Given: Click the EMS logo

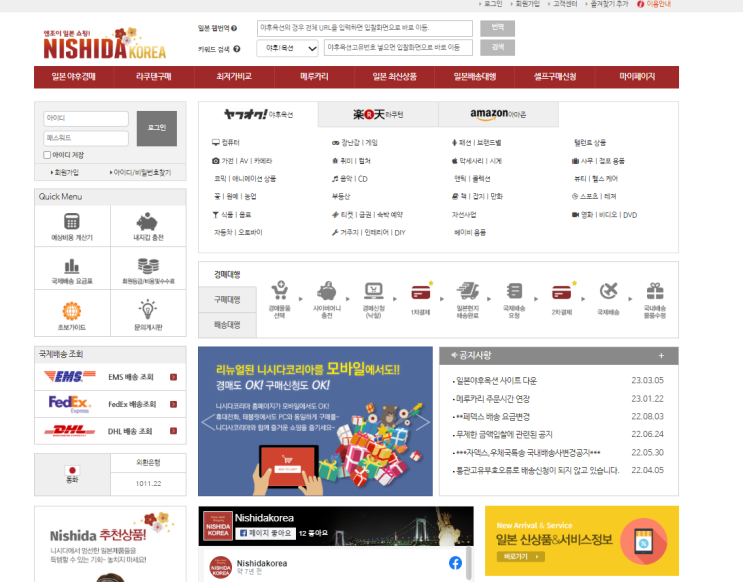Looking at the screenshot, I should [x=70, y=377].
